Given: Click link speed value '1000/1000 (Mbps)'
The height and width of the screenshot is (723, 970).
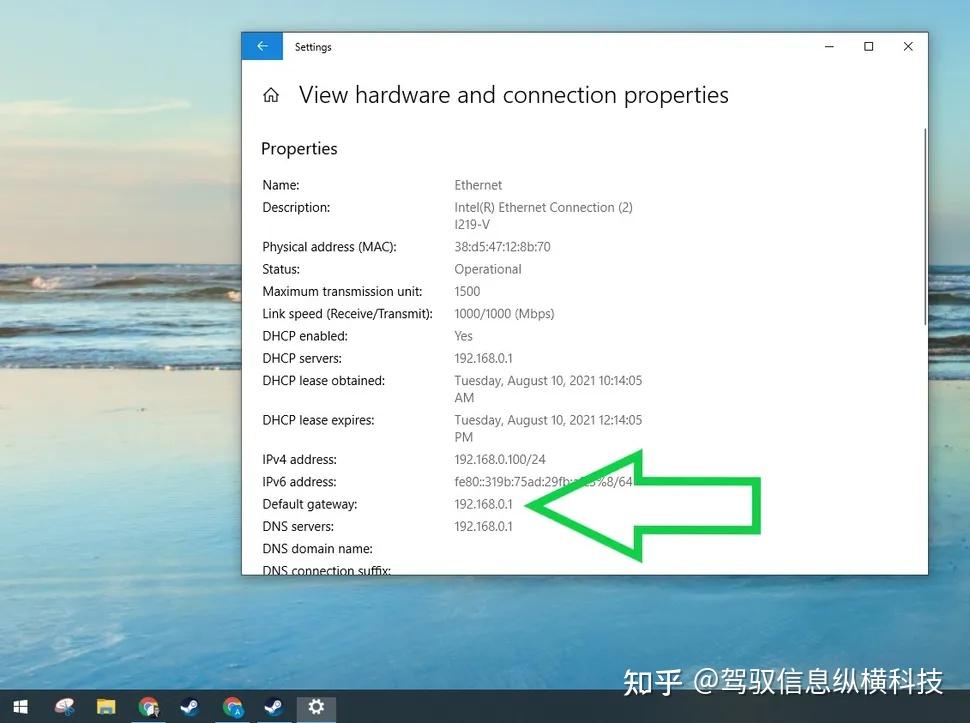Looking at the screenshot, I should pos(504,314).
